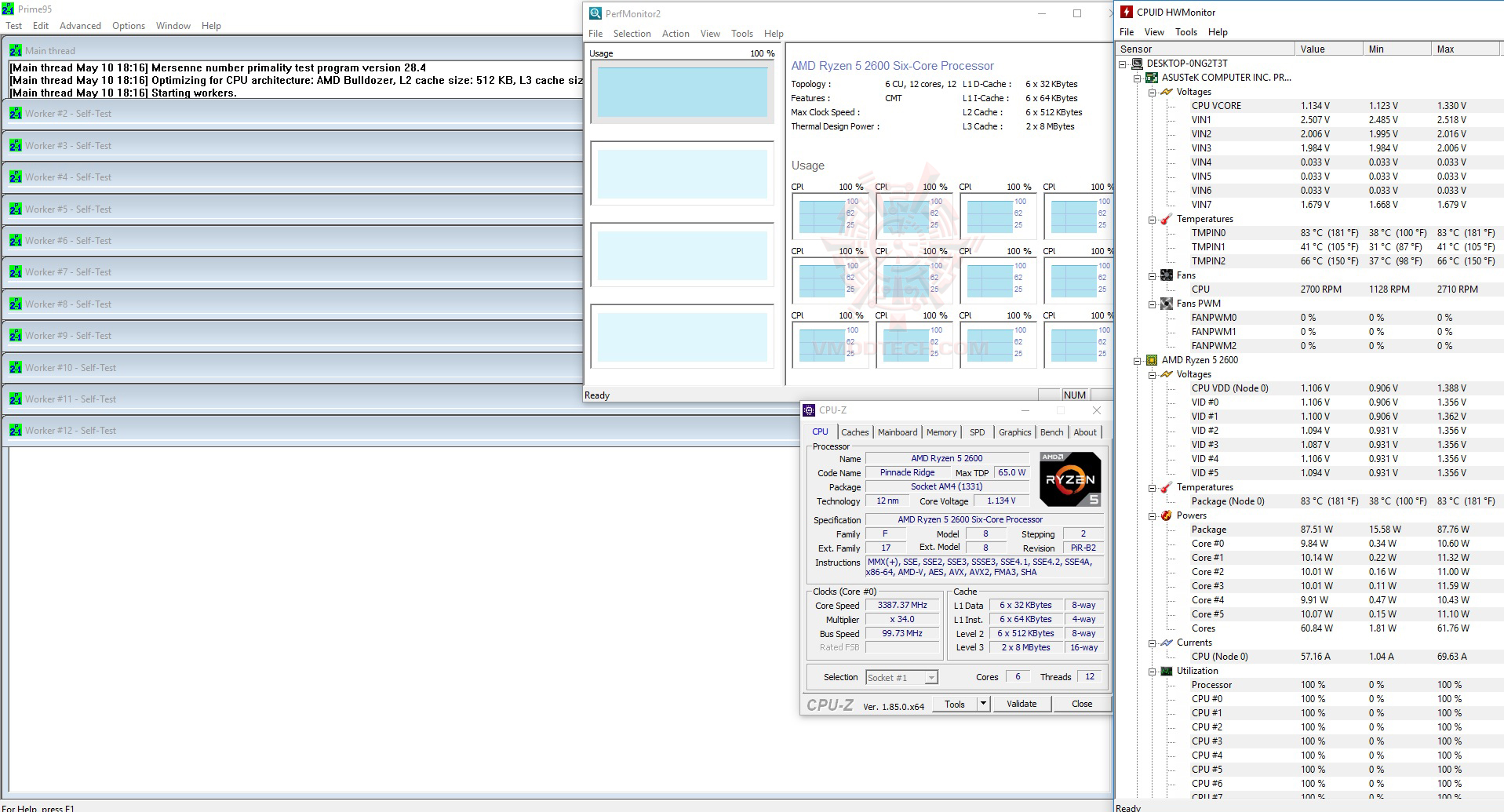Click the thermometer icon beside ASUSTeK Temperatures
Image resolution: width=1504 pixels, height=812 pixels.
click(x=1167, y=219)
